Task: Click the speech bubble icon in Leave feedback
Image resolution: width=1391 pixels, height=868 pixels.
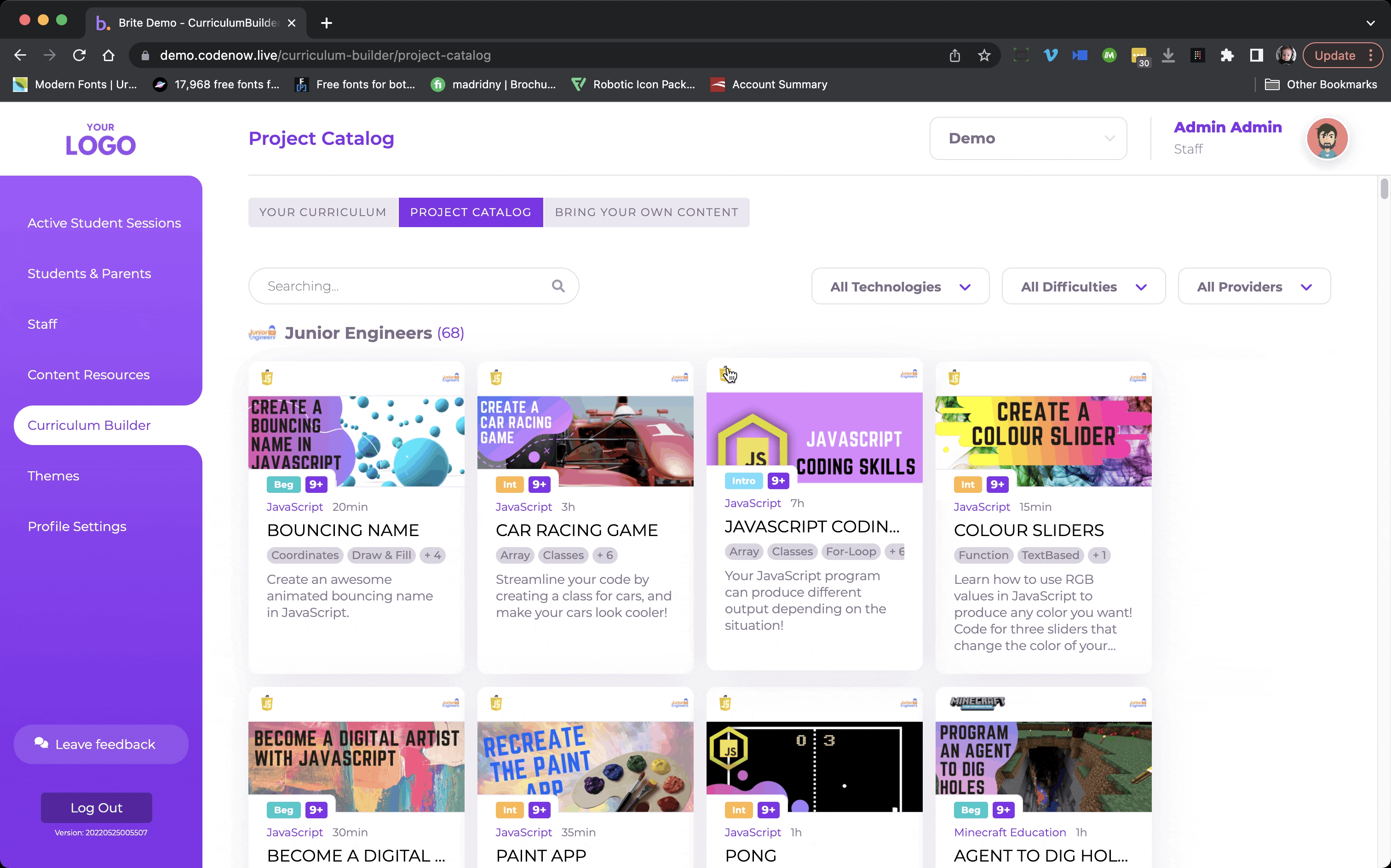Action: 41,743
